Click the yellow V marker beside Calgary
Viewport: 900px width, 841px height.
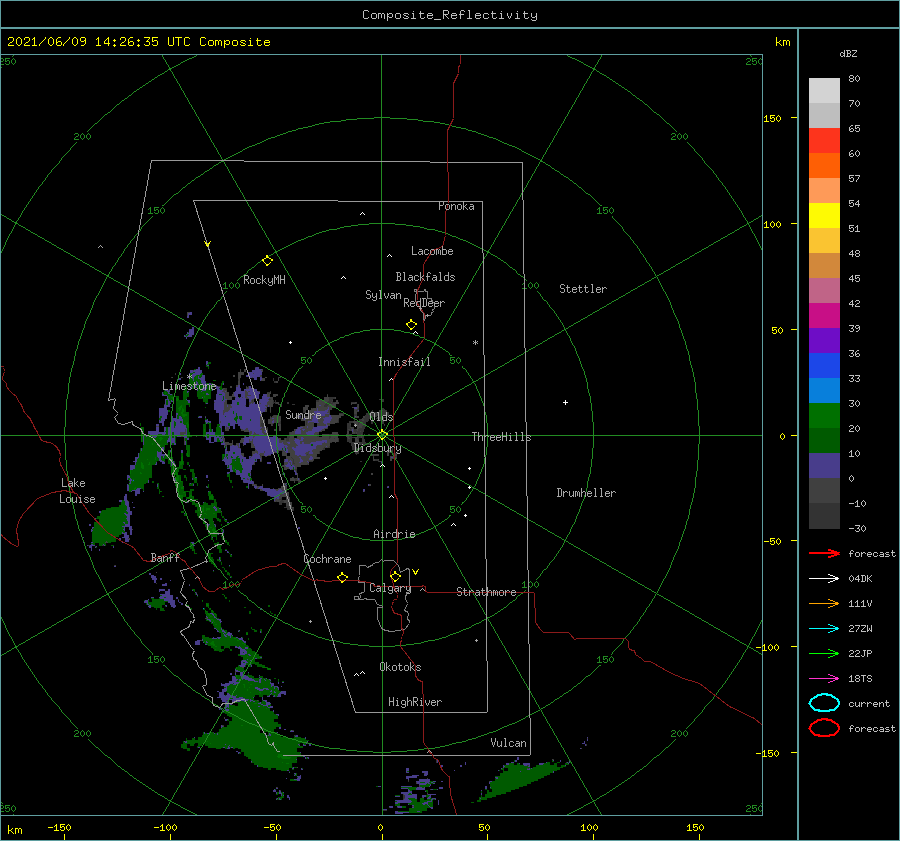coord(416,572)
